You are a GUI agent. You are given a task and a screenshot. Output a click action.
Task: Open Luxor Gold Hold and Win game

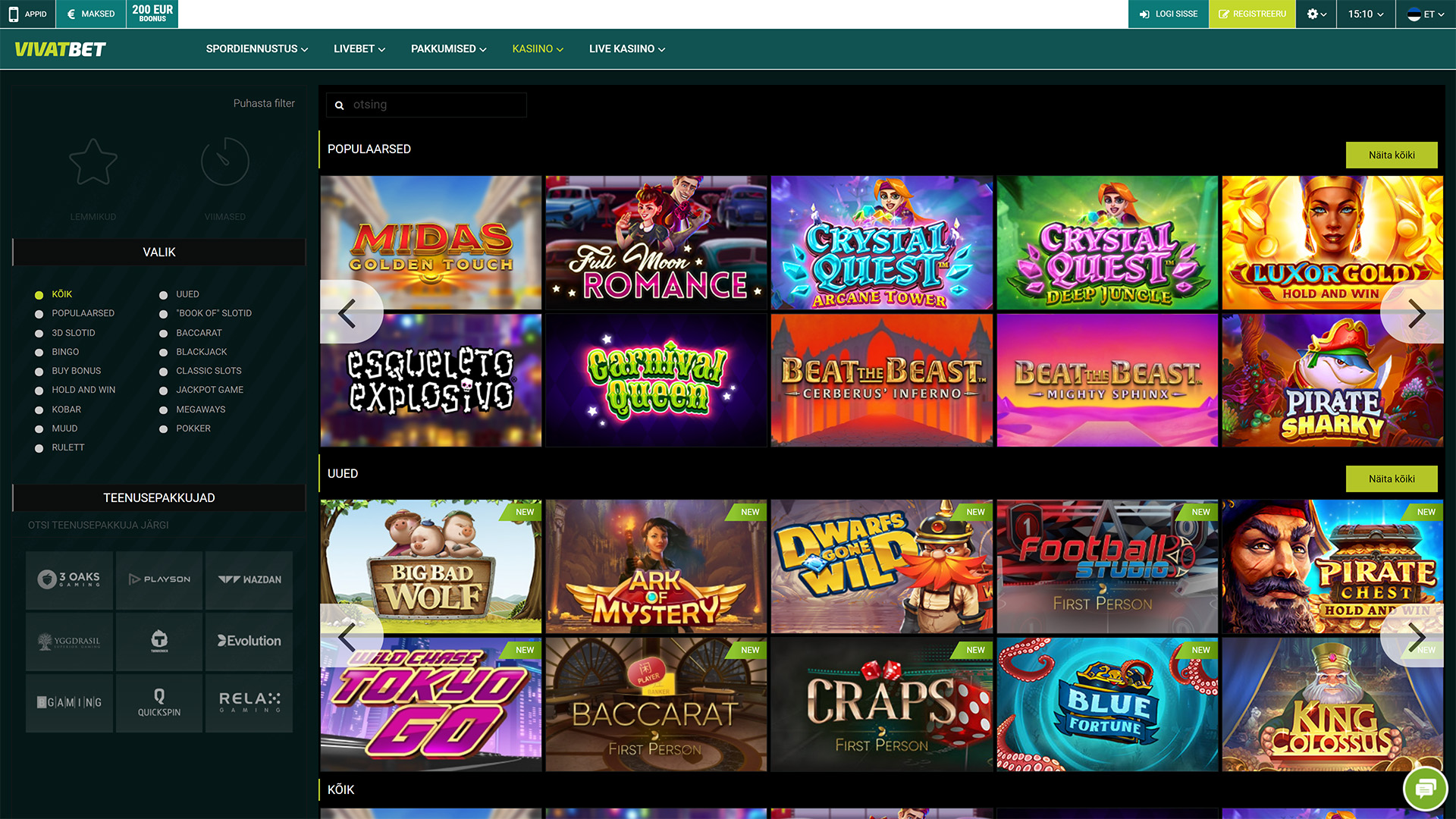[x=1332, y=243]
